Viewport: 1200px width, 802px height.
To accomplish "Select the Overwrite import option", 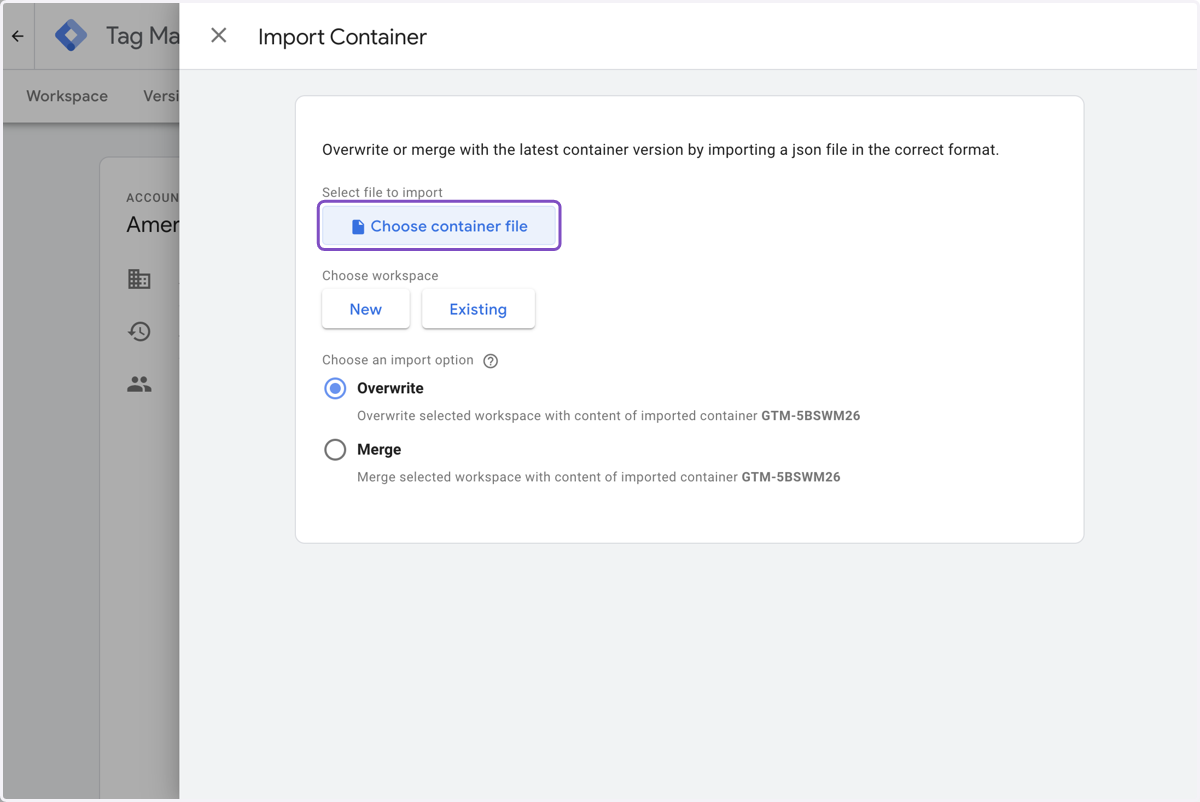I will pyautogui.click(x=335, y=388).
